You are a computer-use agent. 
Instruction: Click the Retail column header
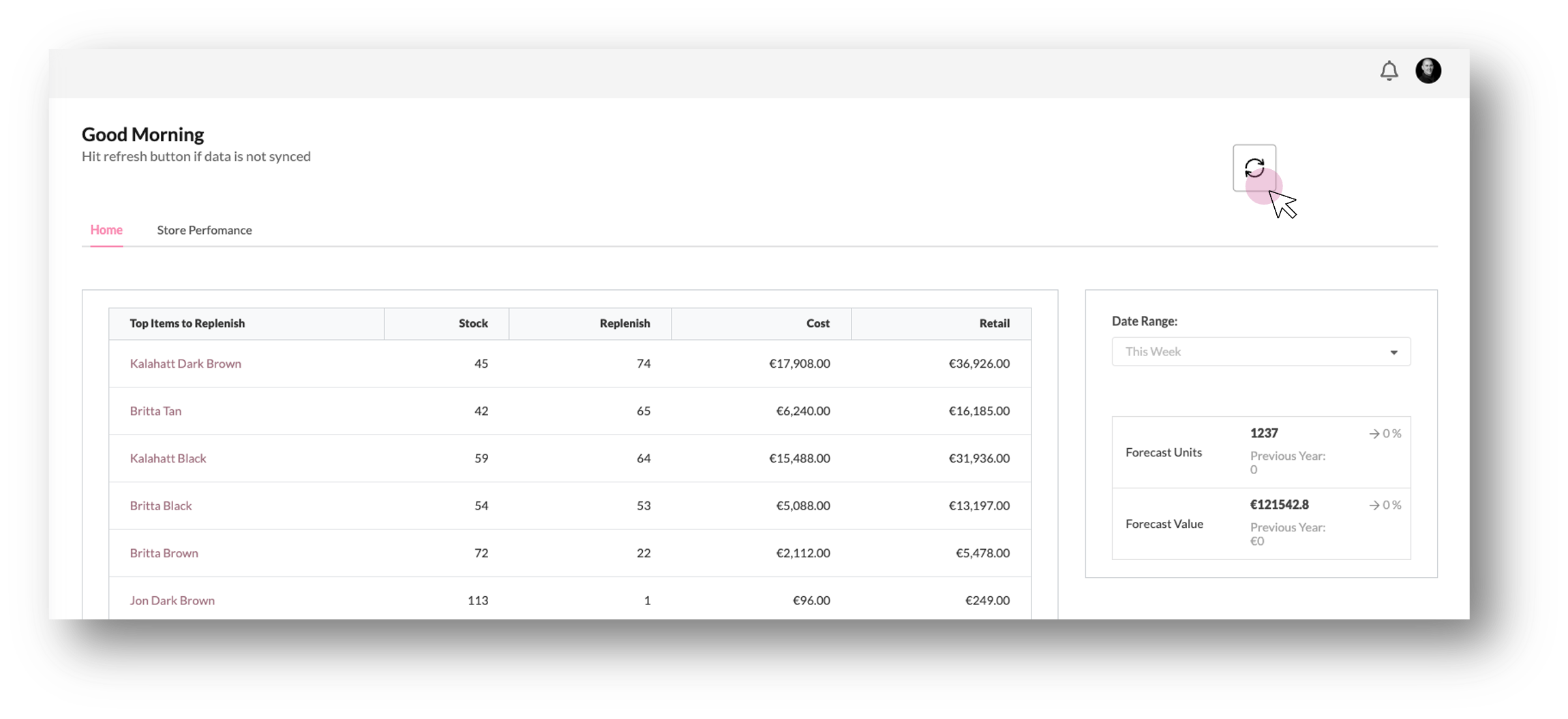click(995, 323)
